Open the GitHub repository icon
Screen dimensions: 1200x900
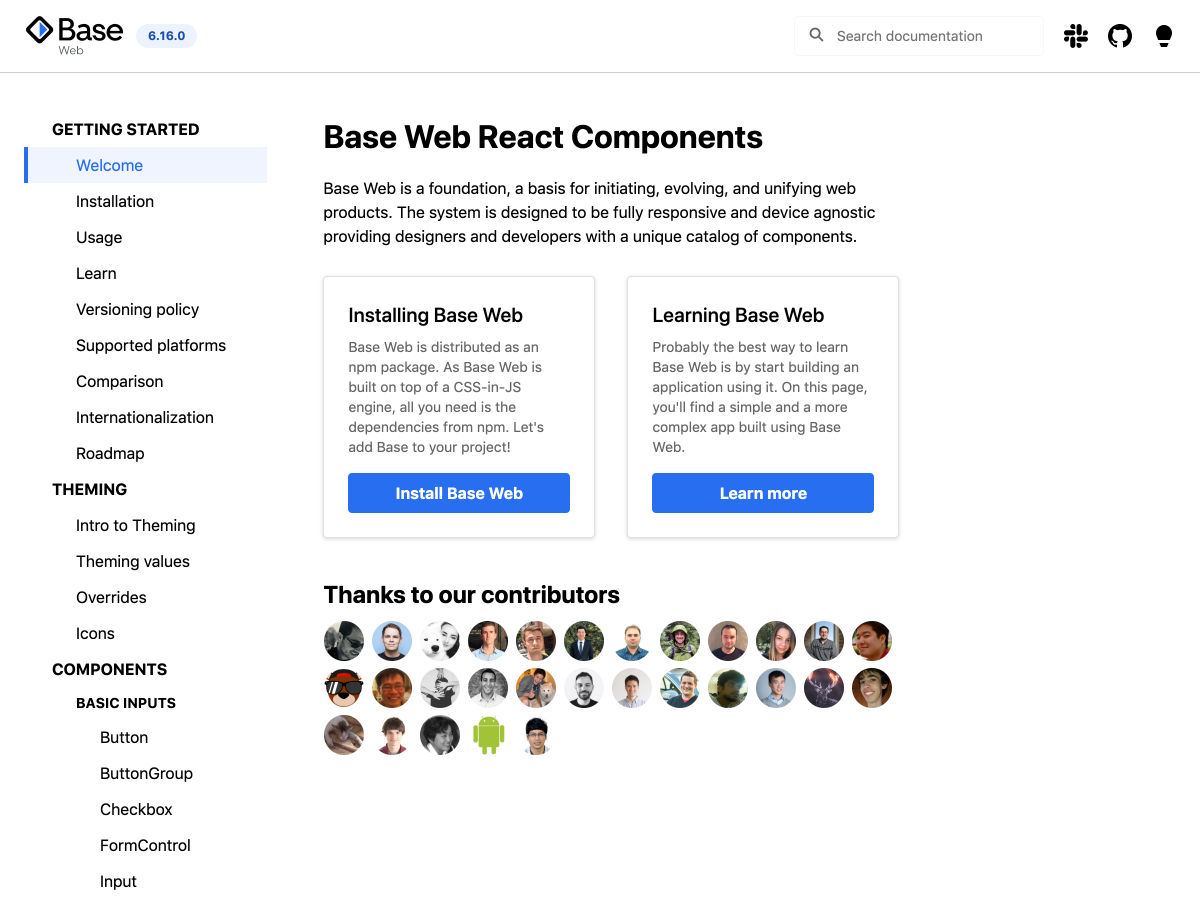click(x=1120, y=36)
